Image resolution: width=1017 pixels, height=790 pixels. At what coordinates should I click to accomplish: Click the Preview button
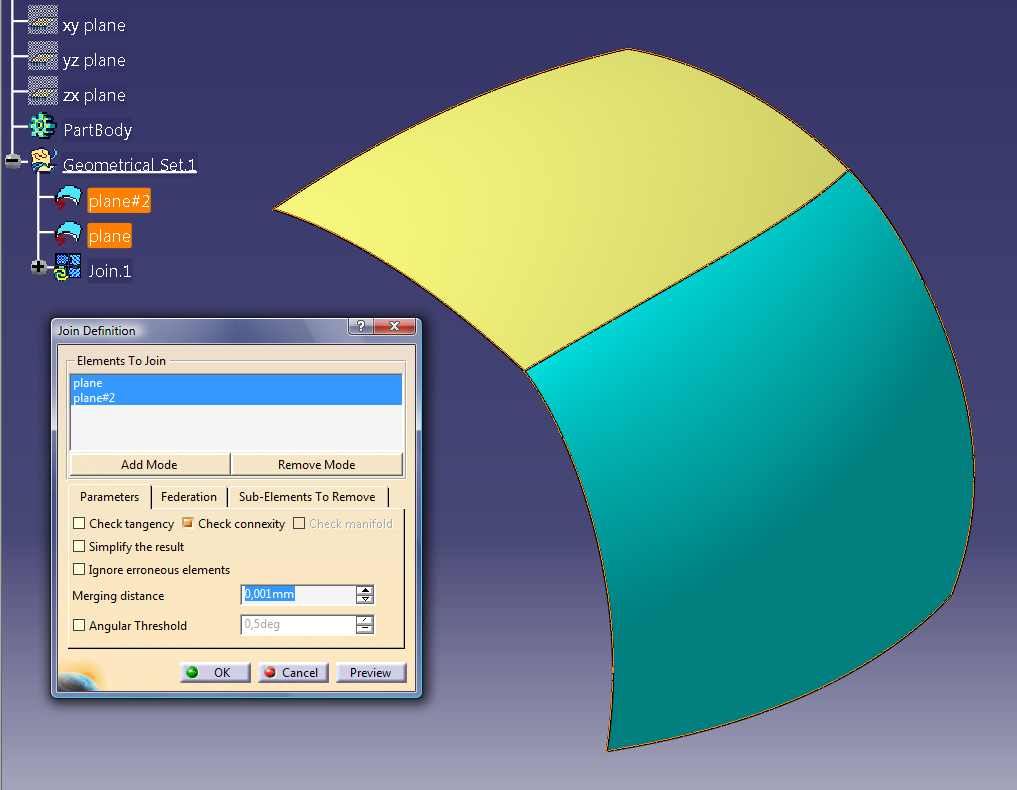[370, 673]
